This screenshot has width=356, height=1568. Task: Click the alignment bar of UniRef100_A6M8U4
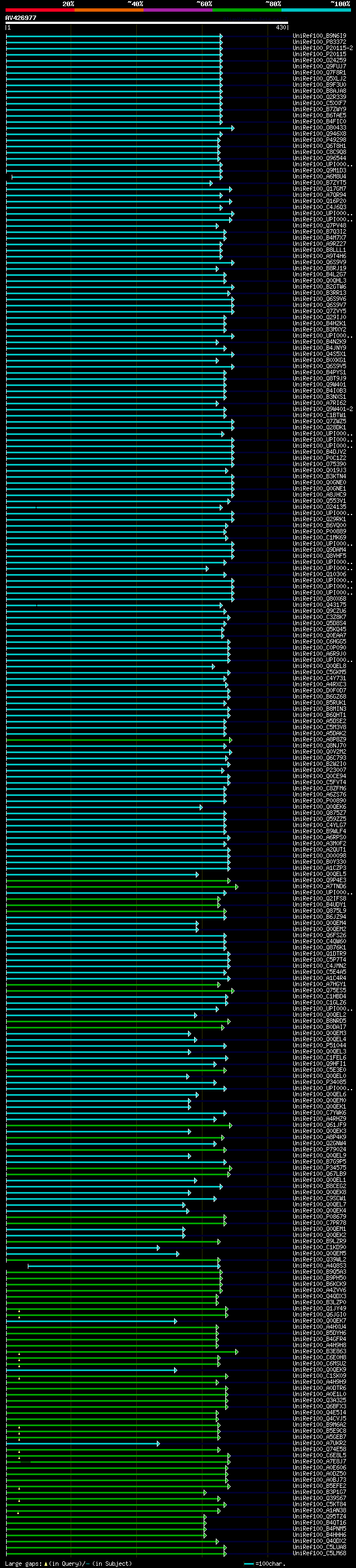point(117,176)
